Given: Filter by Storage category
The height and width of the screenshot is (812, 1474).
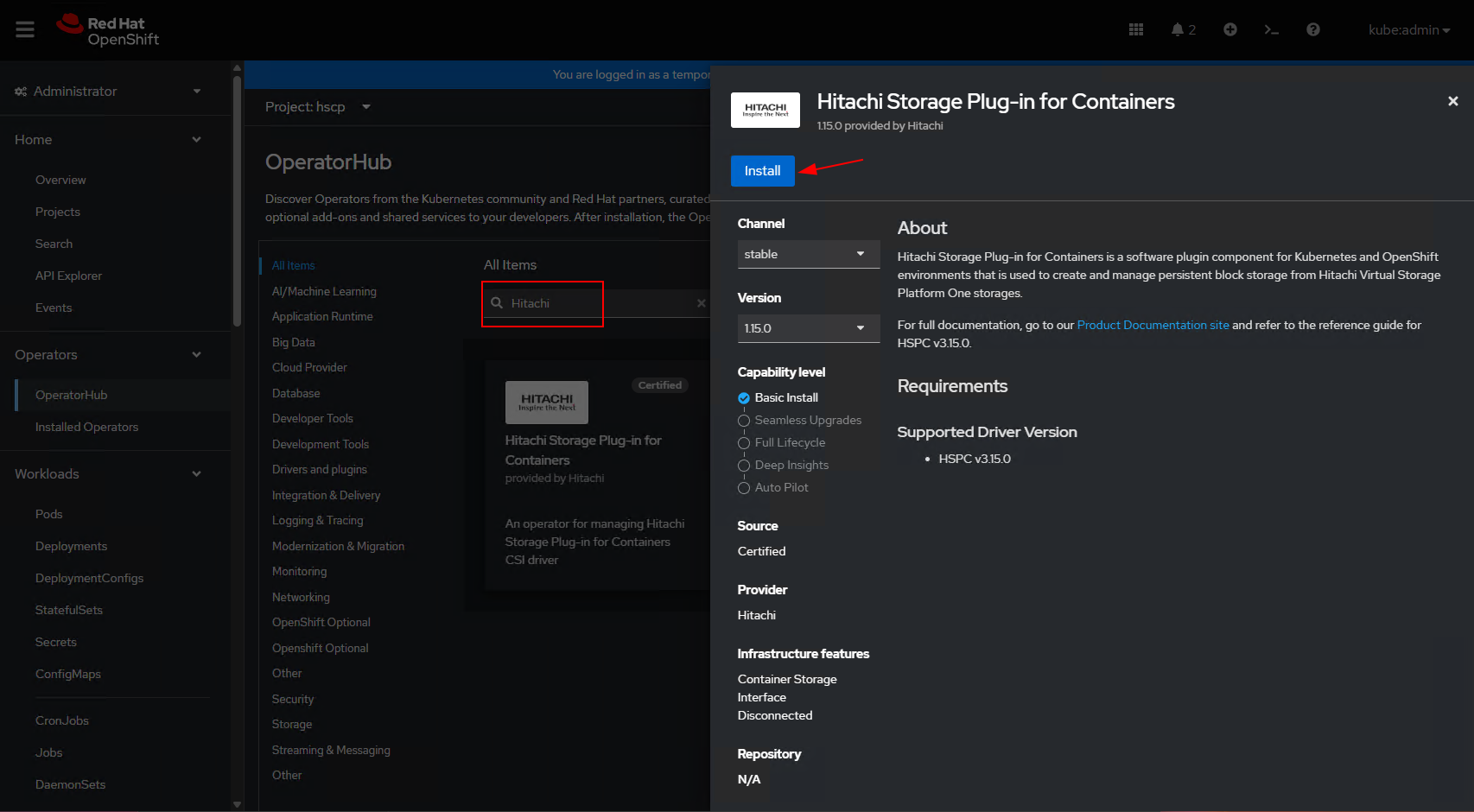Looking at the screenshot, I should 292,724.
